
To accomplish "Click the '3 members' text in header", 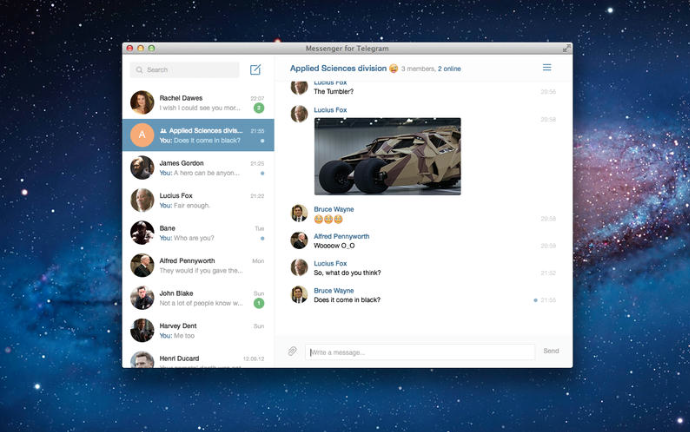I will (418, 69).
